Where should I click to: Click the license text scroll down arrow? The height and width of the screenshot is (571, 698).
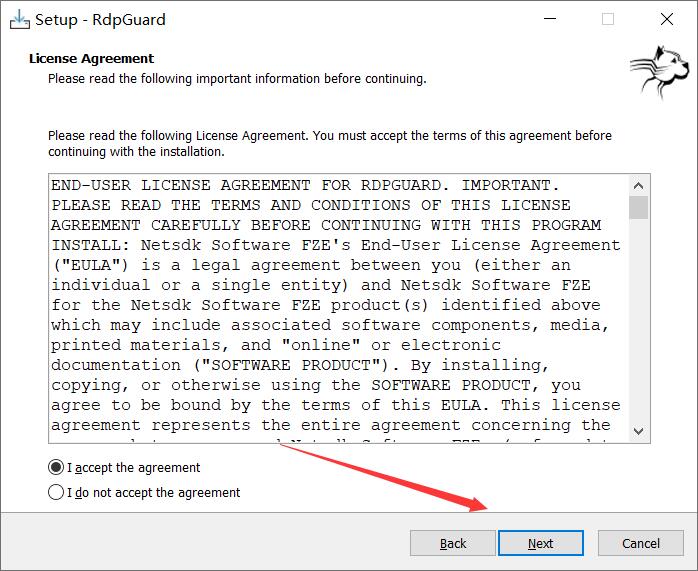[638, 431]
